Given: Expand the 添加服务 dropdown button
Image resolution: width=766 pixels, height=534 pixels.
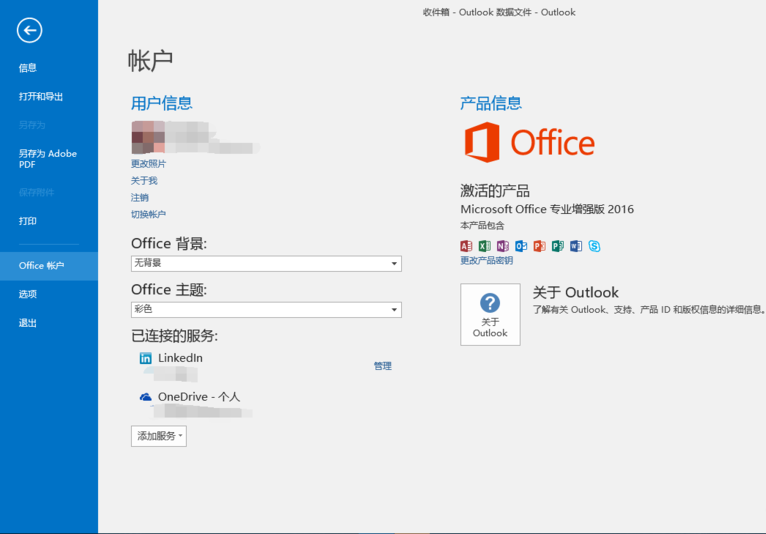Looking at the screenshot, I should pyautogui.click(x=159, y=436).
